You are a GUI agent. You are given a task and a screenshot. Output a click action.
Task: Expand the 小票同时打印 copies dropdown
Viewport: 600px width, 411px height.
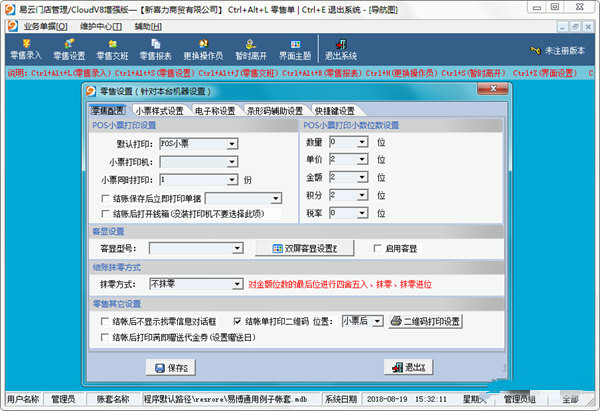[x=232, y=180]
